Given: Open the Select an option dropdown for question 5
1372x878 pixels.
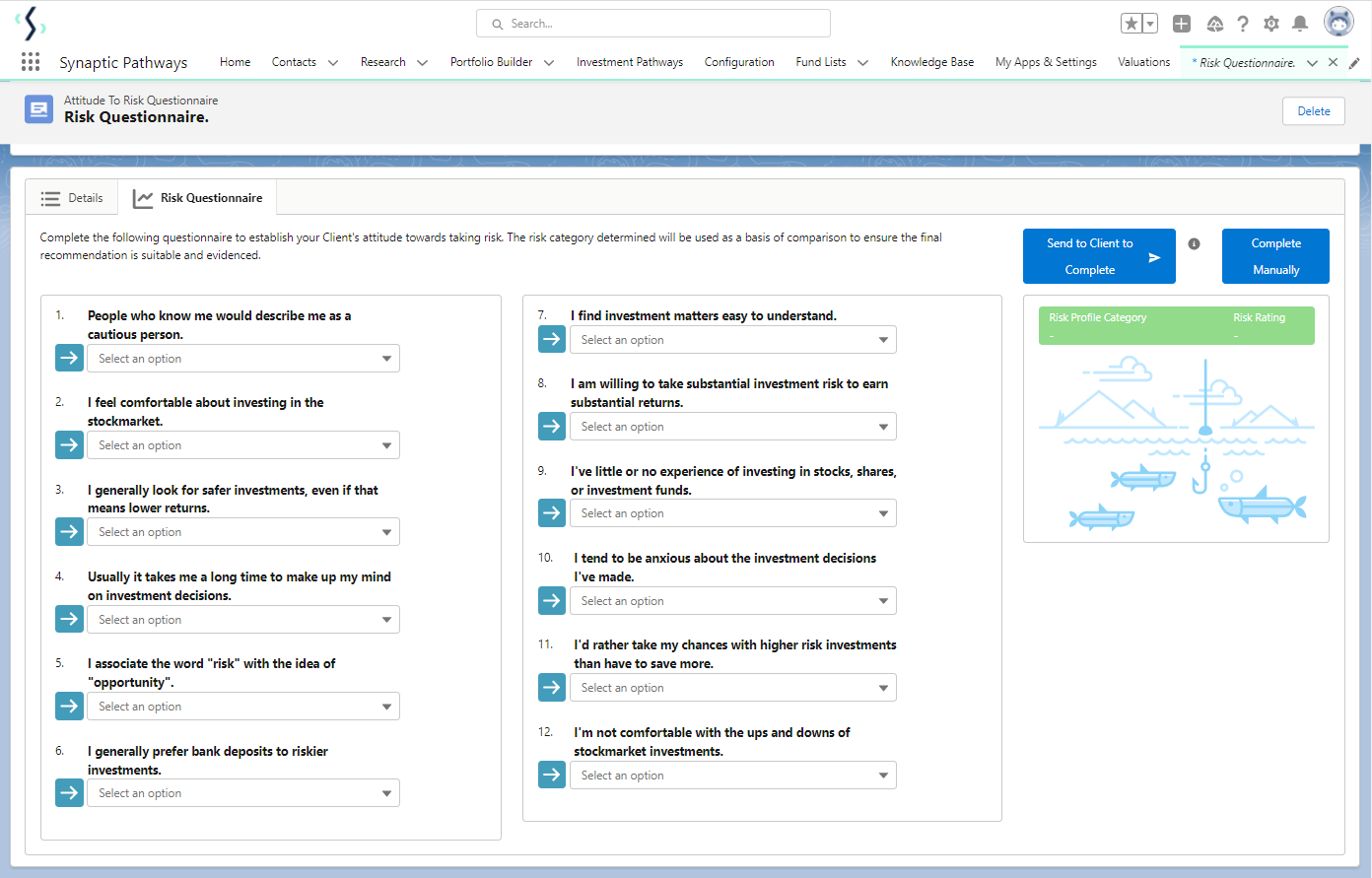Looking at the screenshot, I should [x=242, y=706].
